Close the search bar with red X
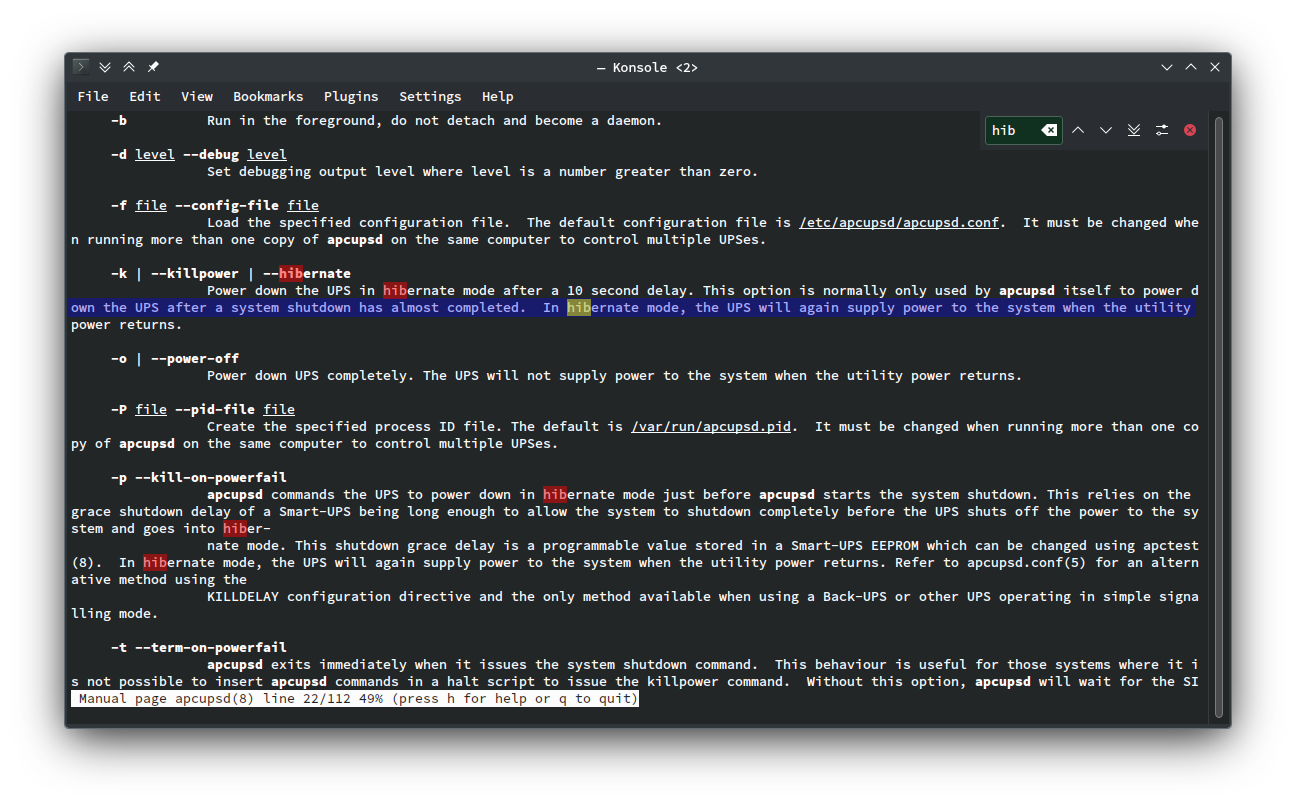The width and height of the screenshot is (1296, 805). coord(1190,130)
